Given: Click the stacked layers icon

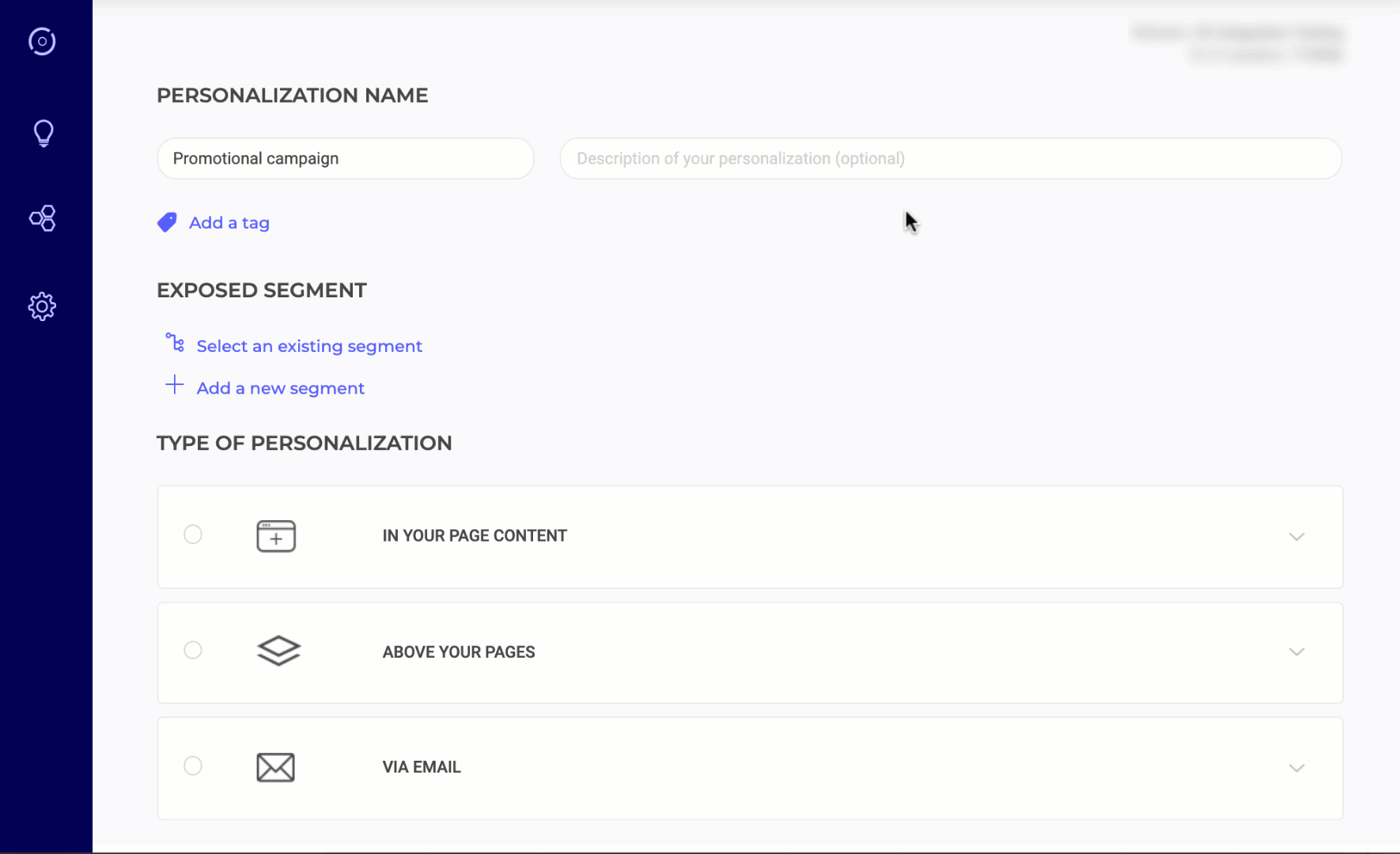Looking at the screenshot, I should (x=278, y=652).
